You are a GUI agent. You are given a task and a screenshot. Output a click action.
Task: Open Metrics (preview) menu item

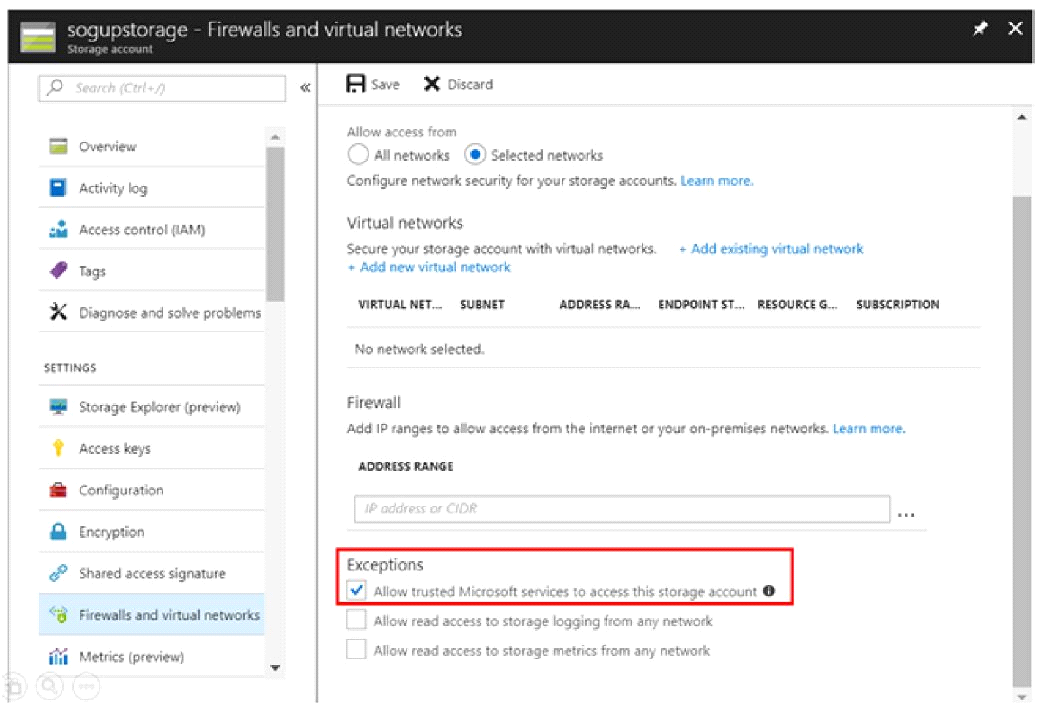pyautogui.click(x=152, y=657)
